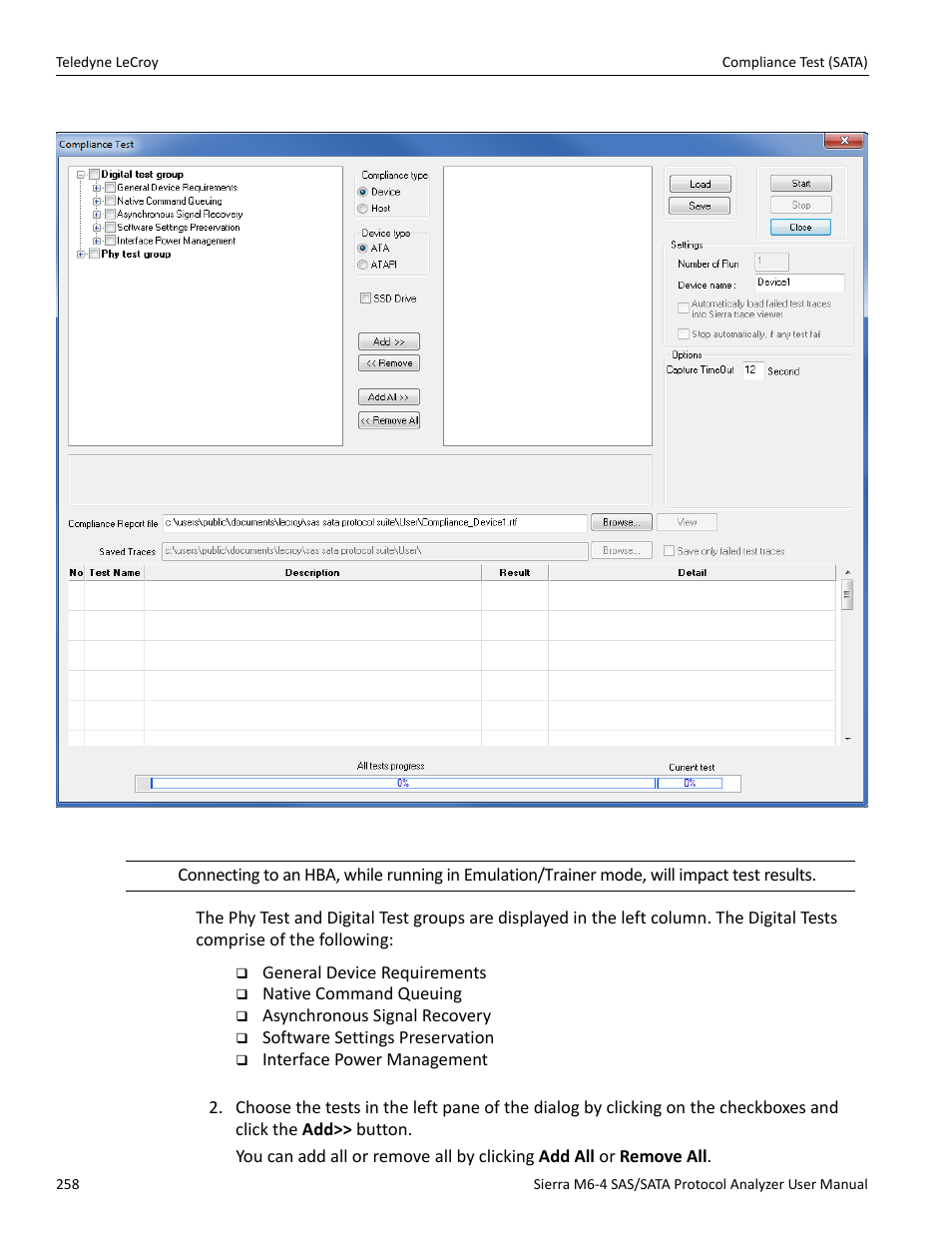The width and height of the screenshot is (952, 1233).
Task: Browse for the Compliance Report file
Action: pyautogui.click(x=621, y=522)
